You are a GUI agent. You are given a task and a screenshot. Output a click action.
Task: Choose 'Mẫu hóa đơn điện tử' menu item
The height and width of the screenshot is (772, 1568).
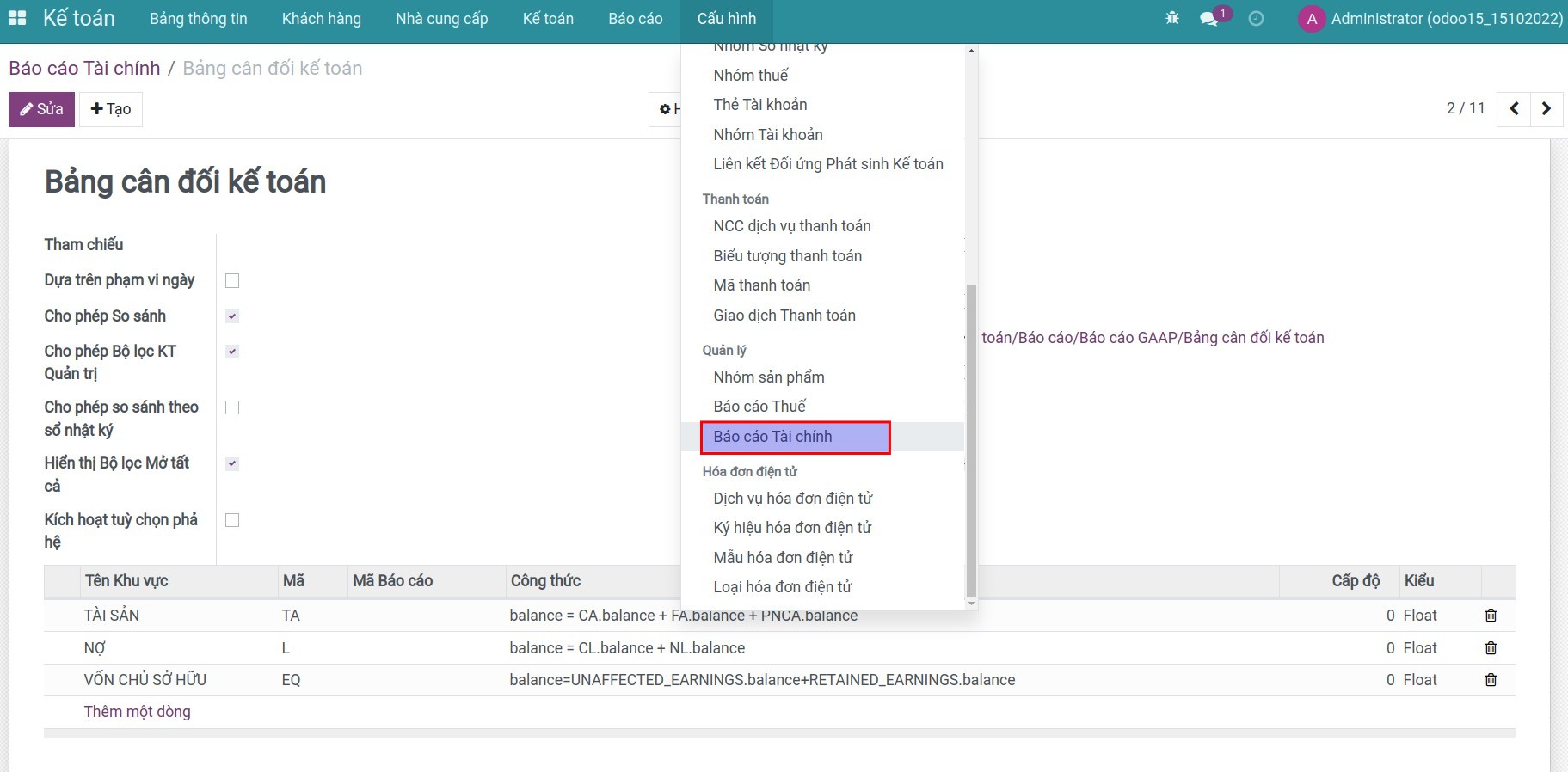coord(783,558)
